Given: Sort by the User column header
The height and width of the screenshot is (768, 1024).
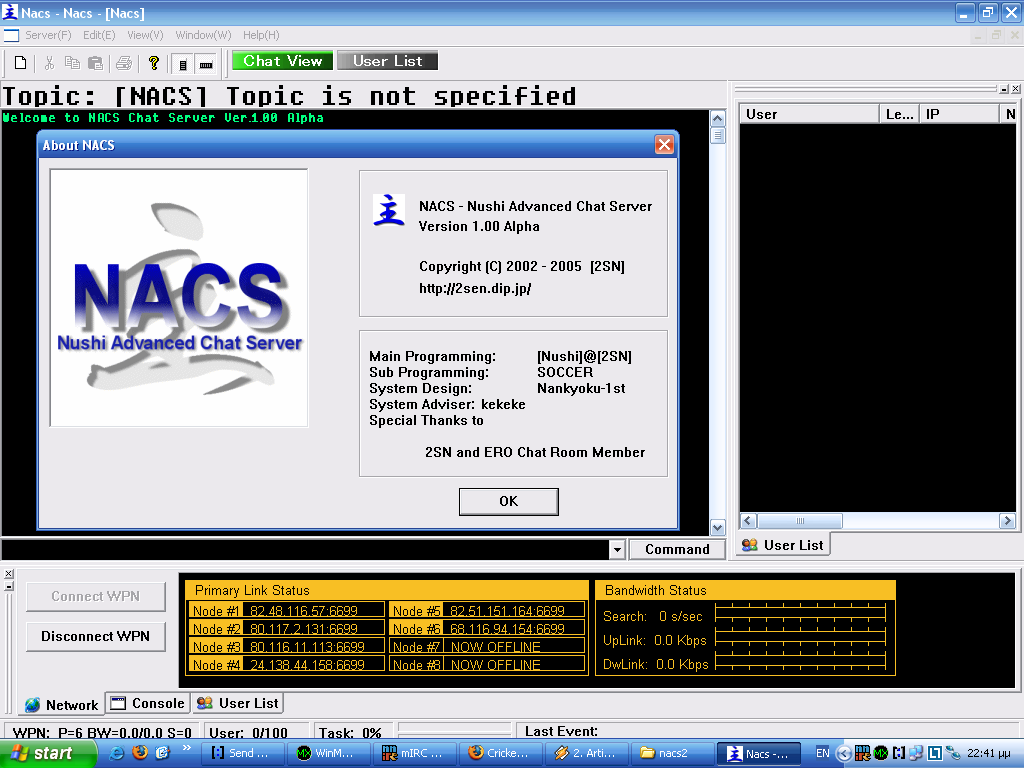Looking at the screenshot, I should (808, 114).
